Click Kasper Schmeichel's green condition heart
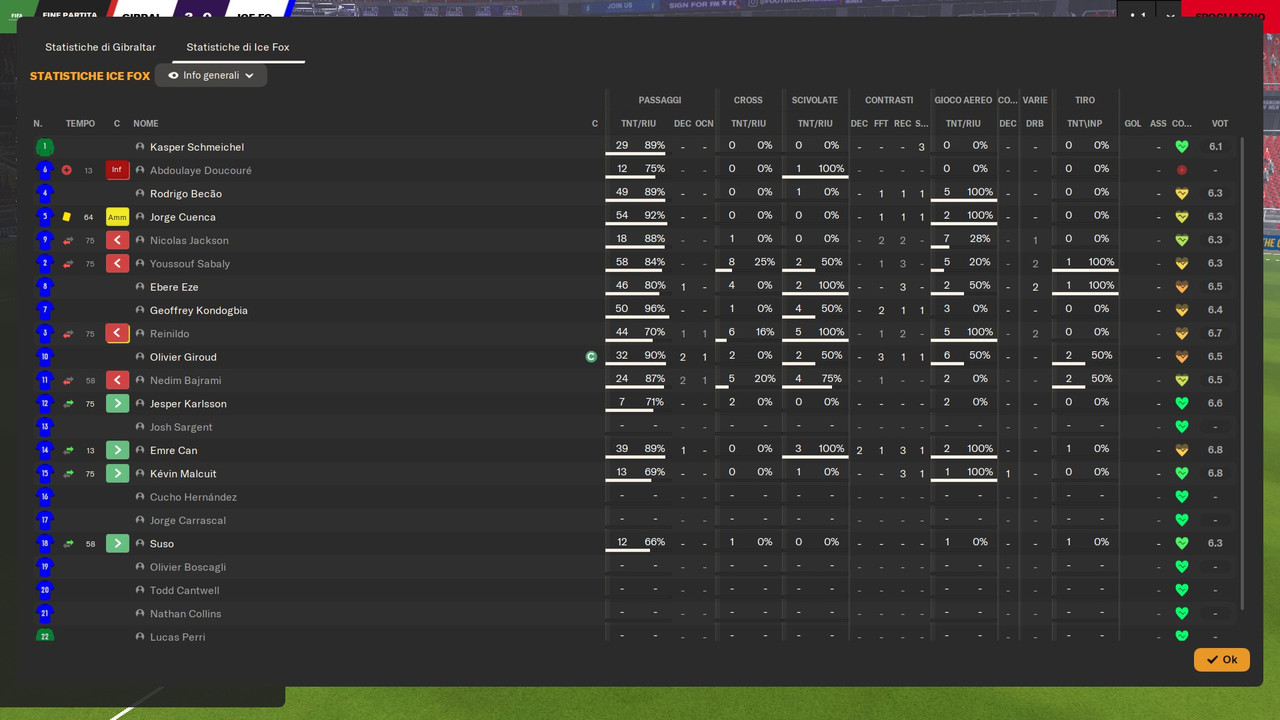This screenshot has width=1280, height=720. coord(1181,147)
